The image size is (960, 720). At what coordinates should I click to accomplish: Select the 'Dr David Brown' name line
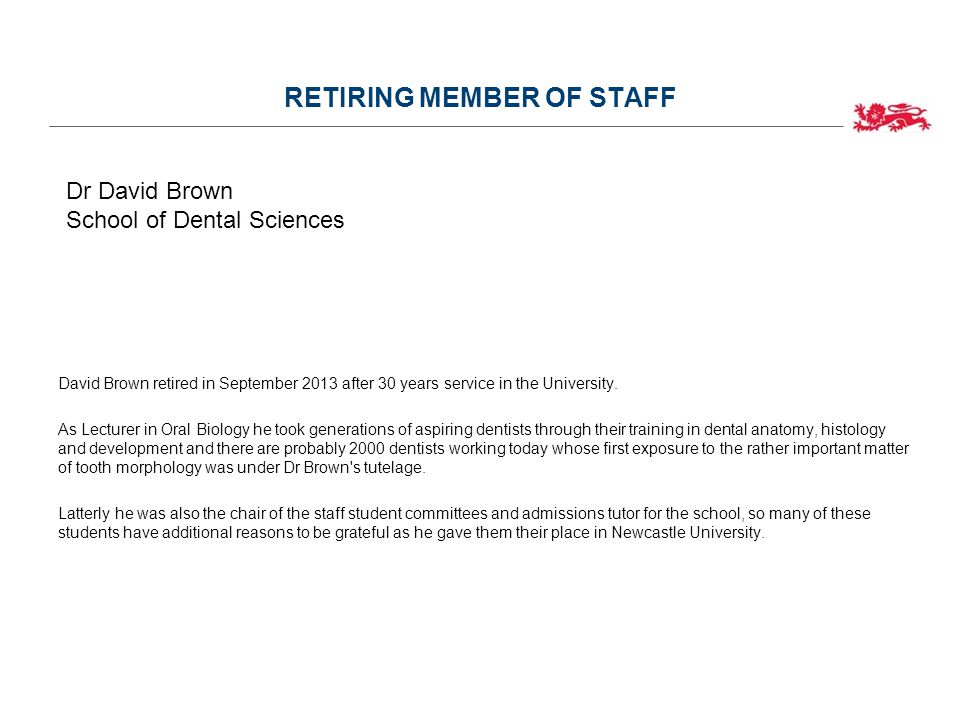pyautogui.click(x=149, y=191)
